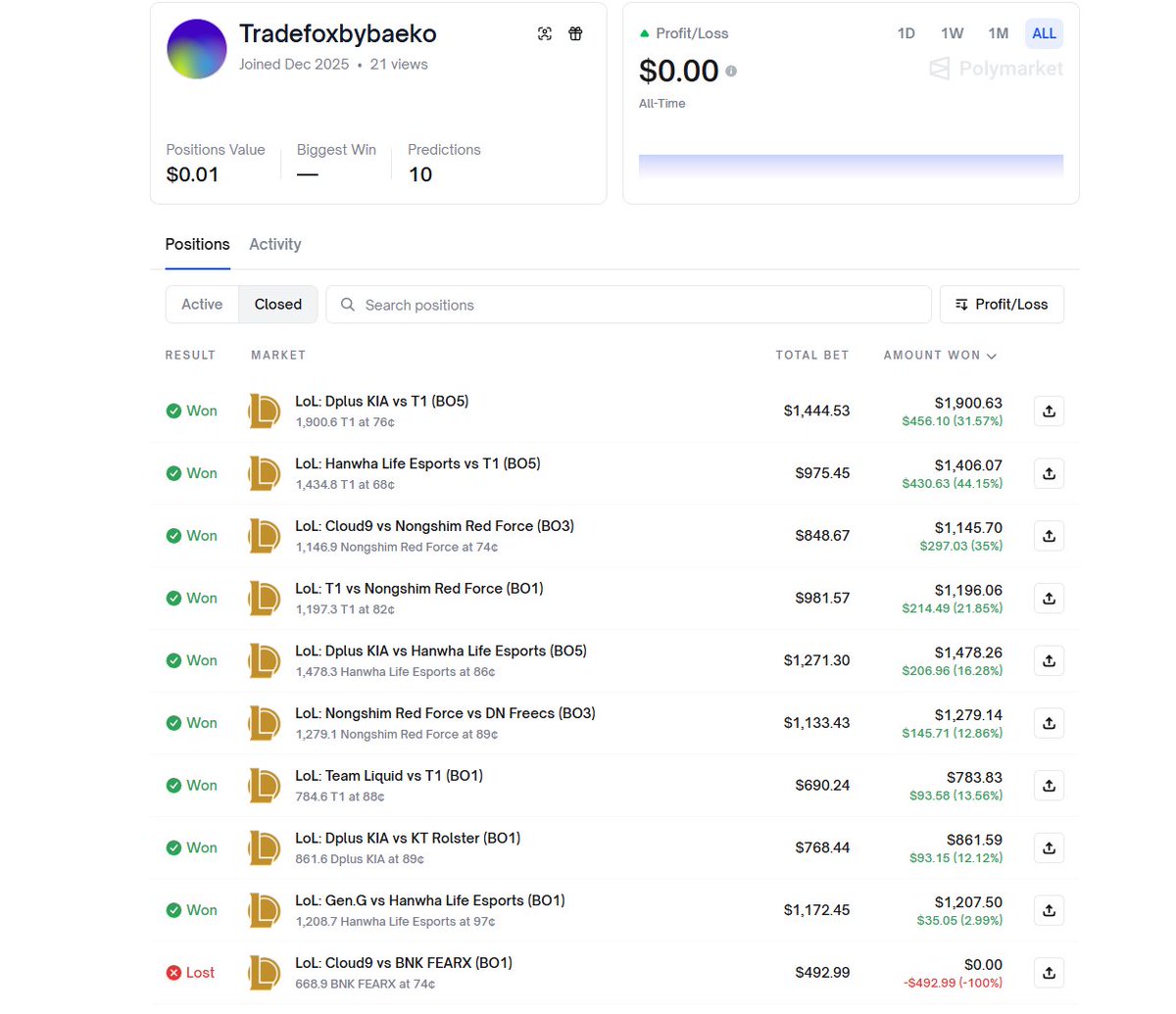Click the Positions Value $0.01
The image size is (1176, 1014).
pyautogui.click(x=192, y=174)
